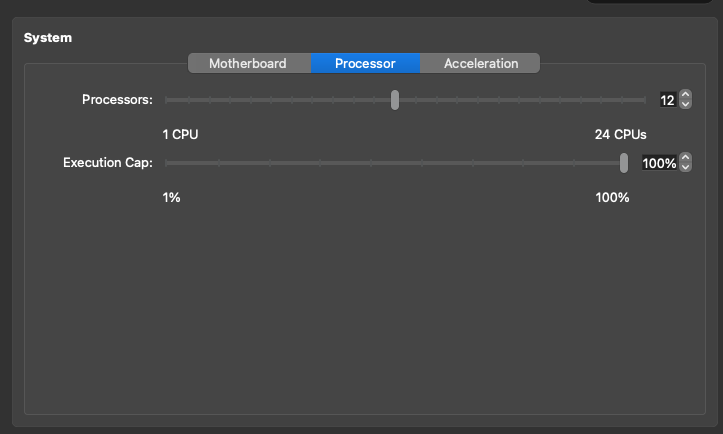Increase Processors count with up stepper arrow
Screen dimensions: 723x434
pos(685,95)
